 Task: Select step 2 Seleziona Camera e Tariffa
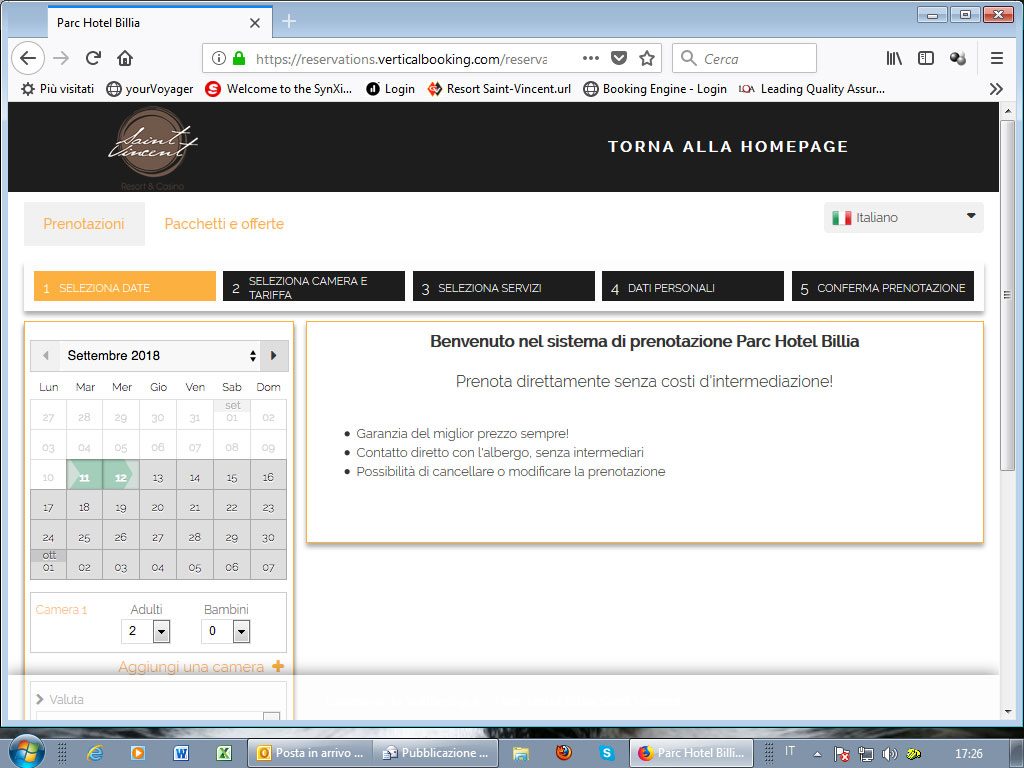pos(313,286)
